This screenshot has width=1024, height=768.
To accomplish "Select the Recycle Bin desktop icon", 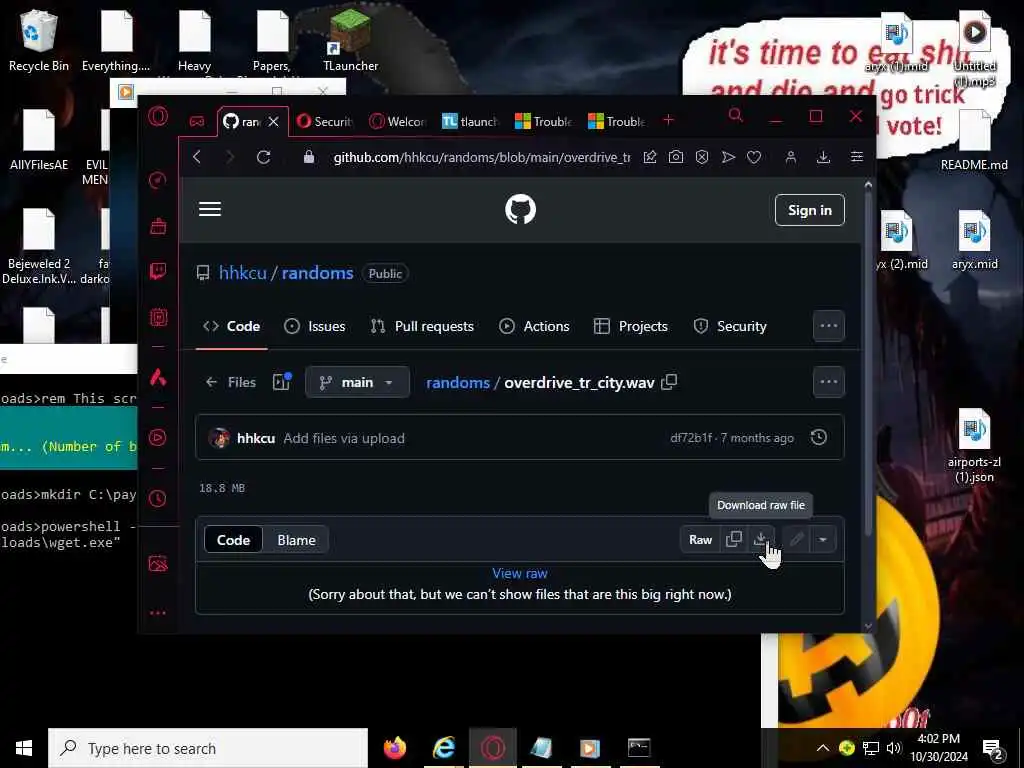I will (x=39, y=40).
